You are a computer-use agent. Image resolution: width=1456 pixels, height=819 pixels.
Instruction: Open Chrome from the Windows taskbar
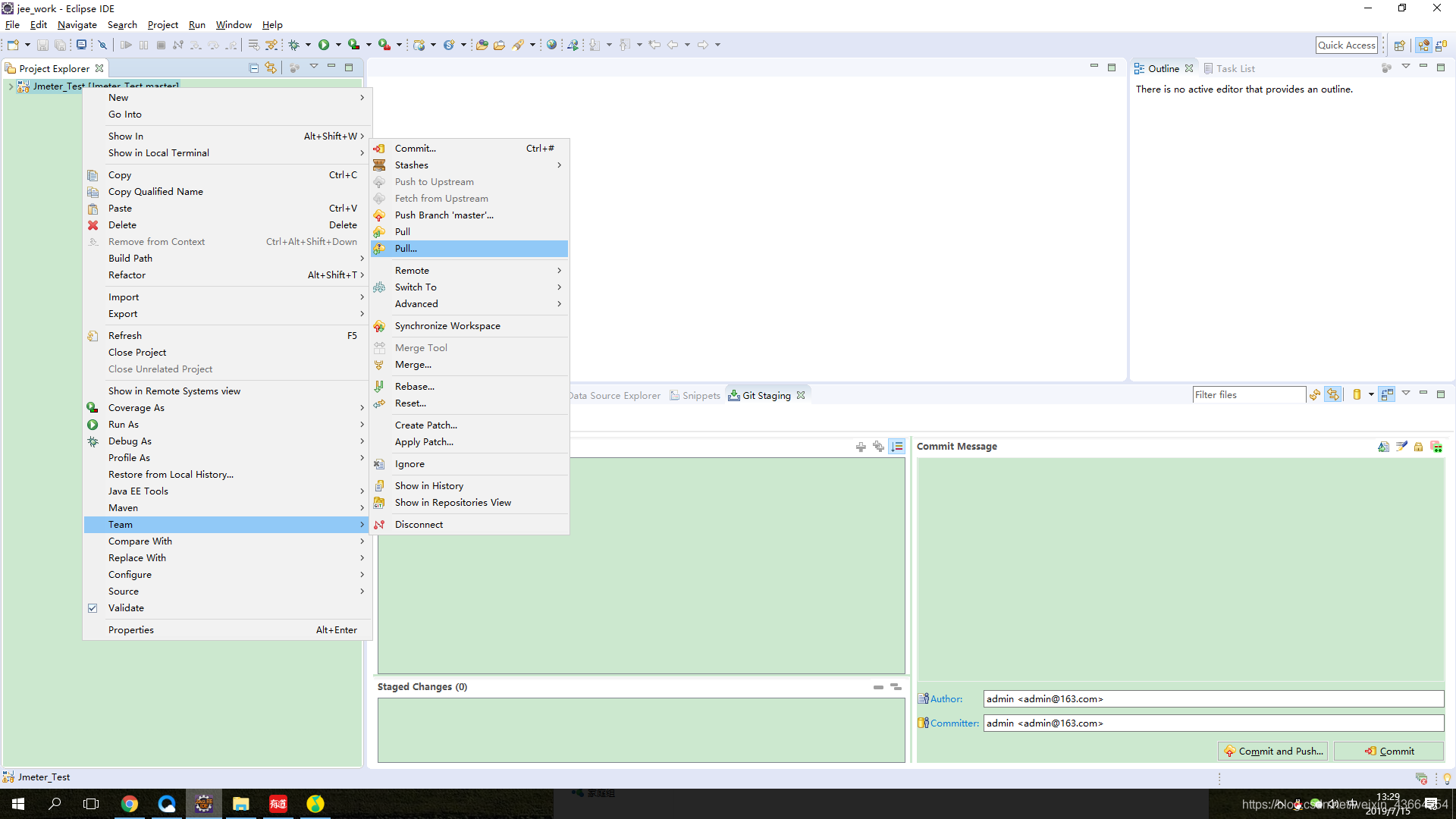[130, 804]
